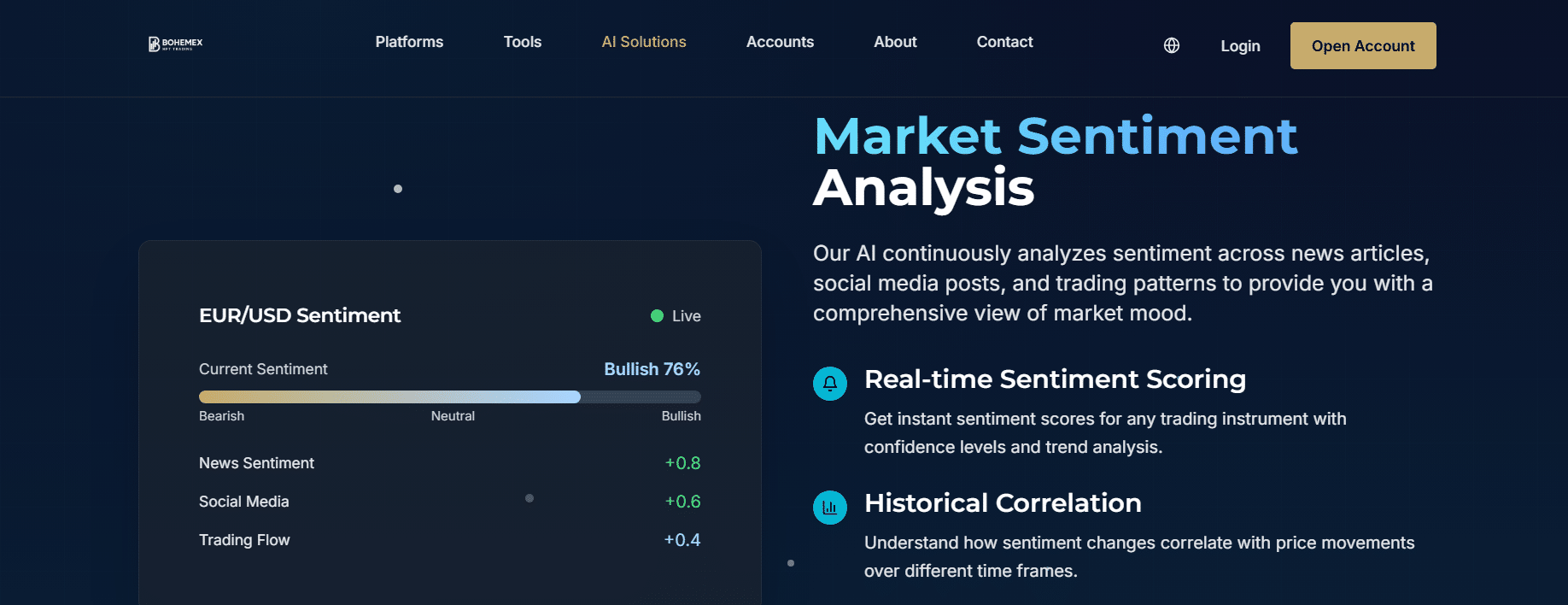1568x605 pixels.
Task: Open the globe language selector
Action: pos(1172,46)
